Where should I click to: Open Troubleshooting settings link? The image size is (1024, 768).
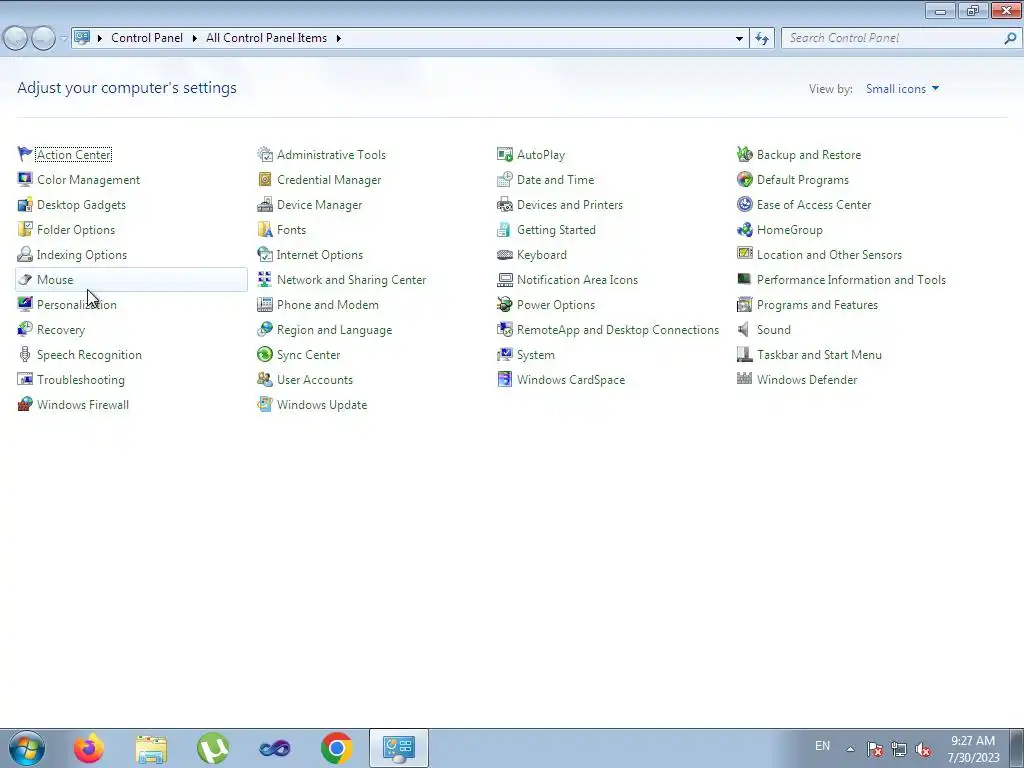click(x=81, y=380)
